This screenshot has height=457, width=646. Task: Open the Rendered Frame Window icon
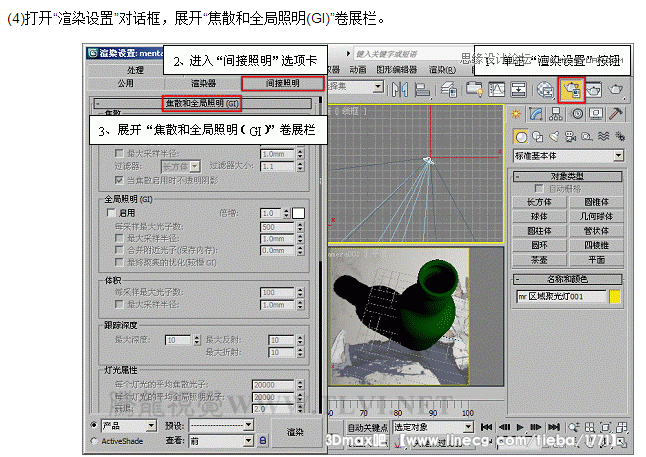pos(593,89)
